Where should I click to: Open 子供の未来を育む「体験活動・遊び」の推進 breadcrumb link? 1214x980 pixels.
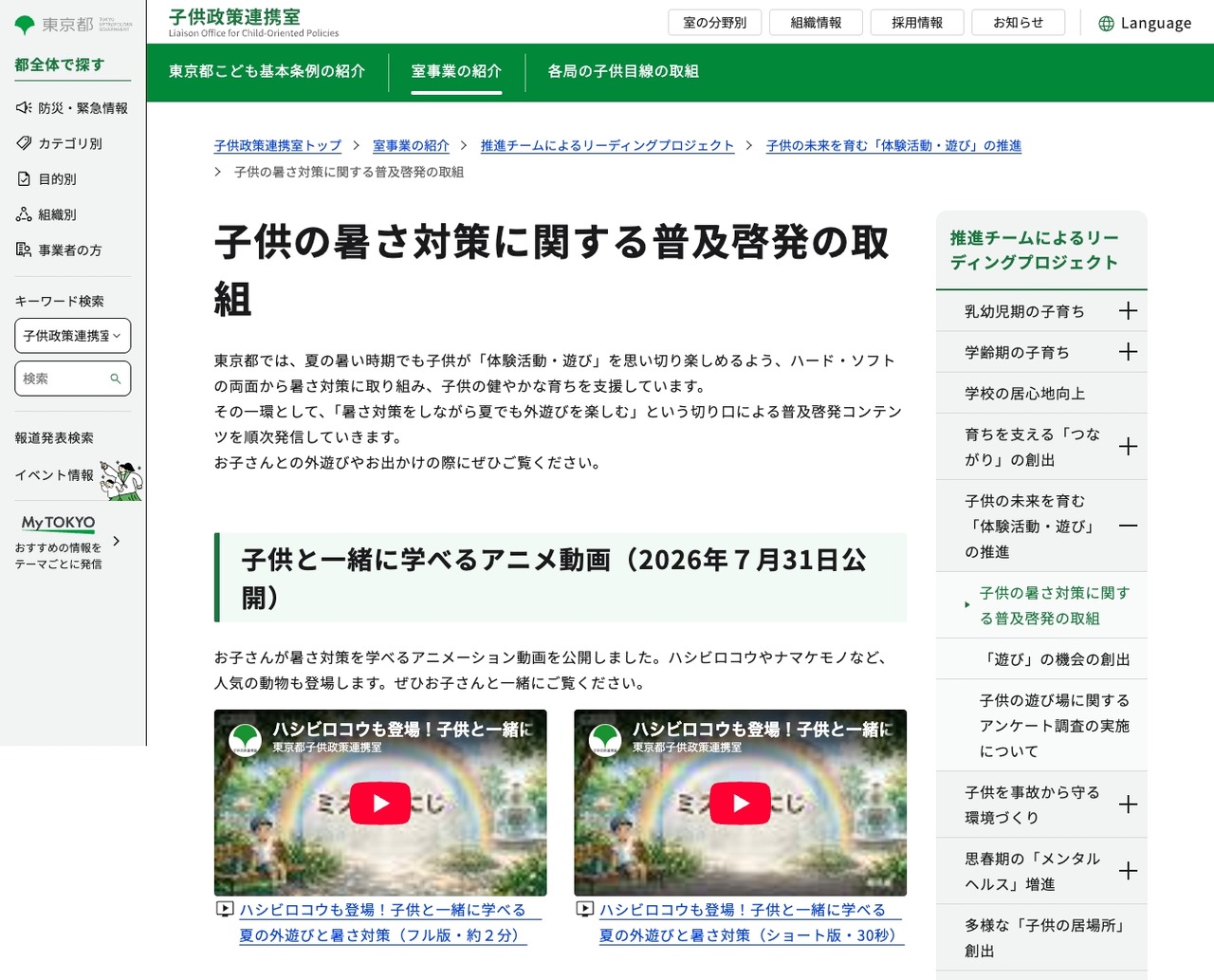[x=893, y=145]
